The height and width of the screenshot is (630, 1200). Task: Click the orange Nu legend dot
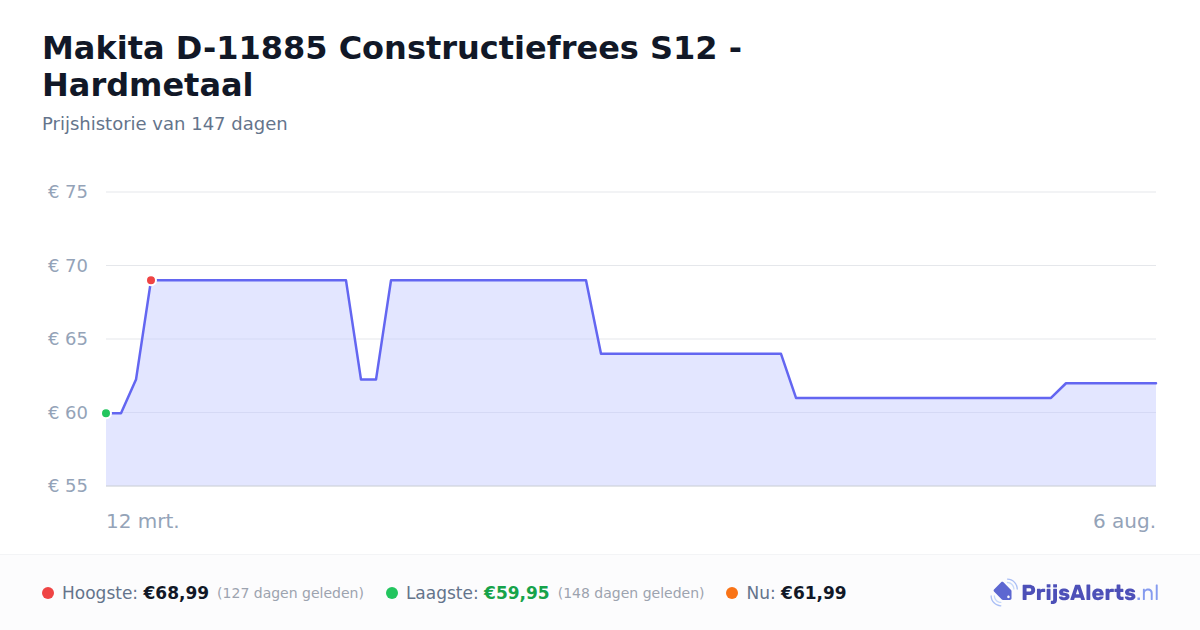pyautogui.click(x=732, y=593)
